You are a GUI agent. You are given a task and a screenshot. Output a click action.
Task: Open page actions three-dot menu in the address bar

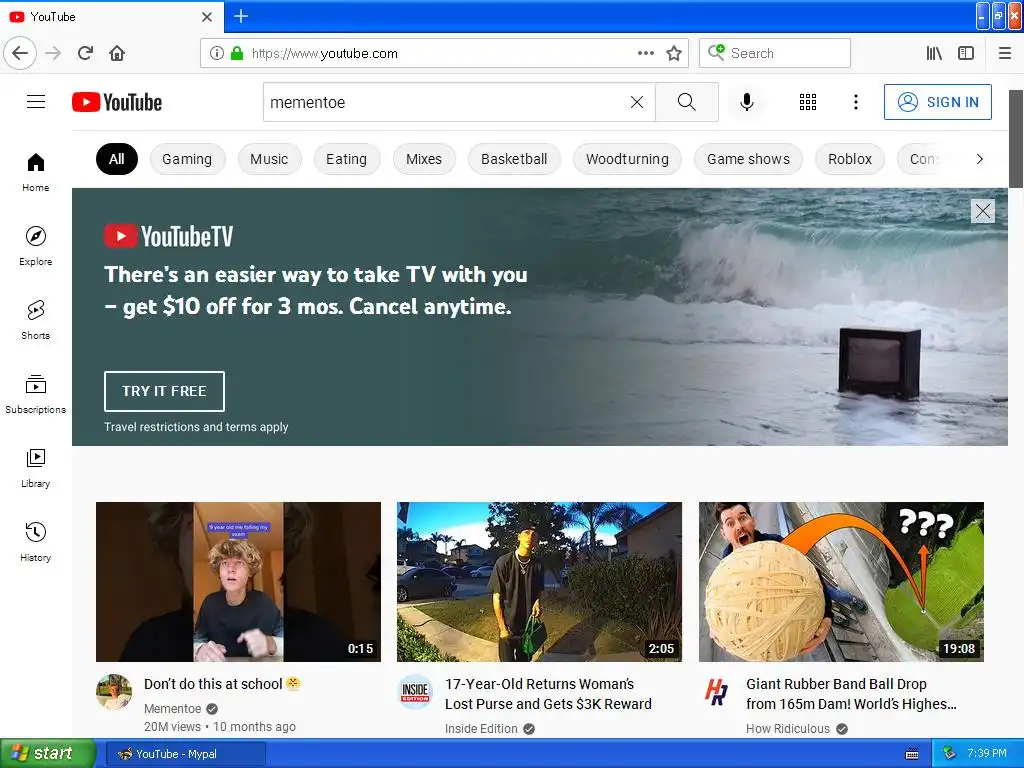pos(645,53)
